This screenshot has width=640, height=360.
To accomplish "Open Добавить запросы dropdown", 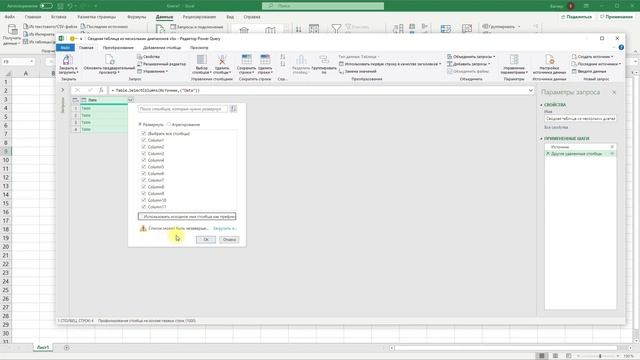I will tap(469, 64).
